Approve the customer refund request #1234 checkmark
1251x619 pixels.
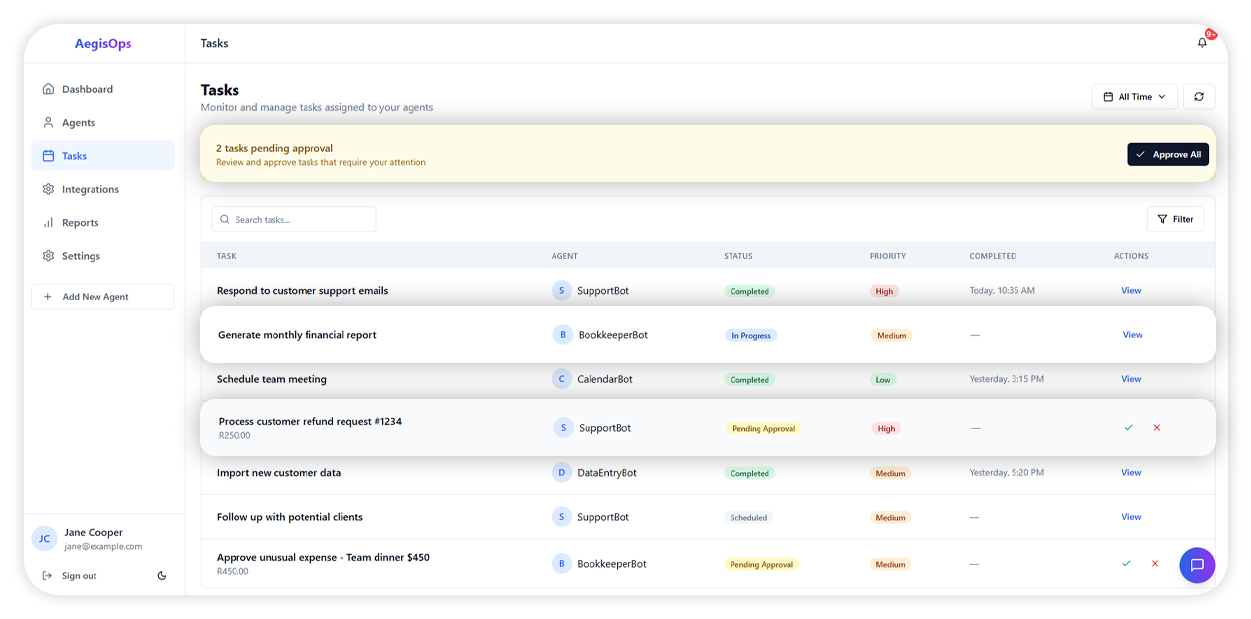[x=1128, y=428]
